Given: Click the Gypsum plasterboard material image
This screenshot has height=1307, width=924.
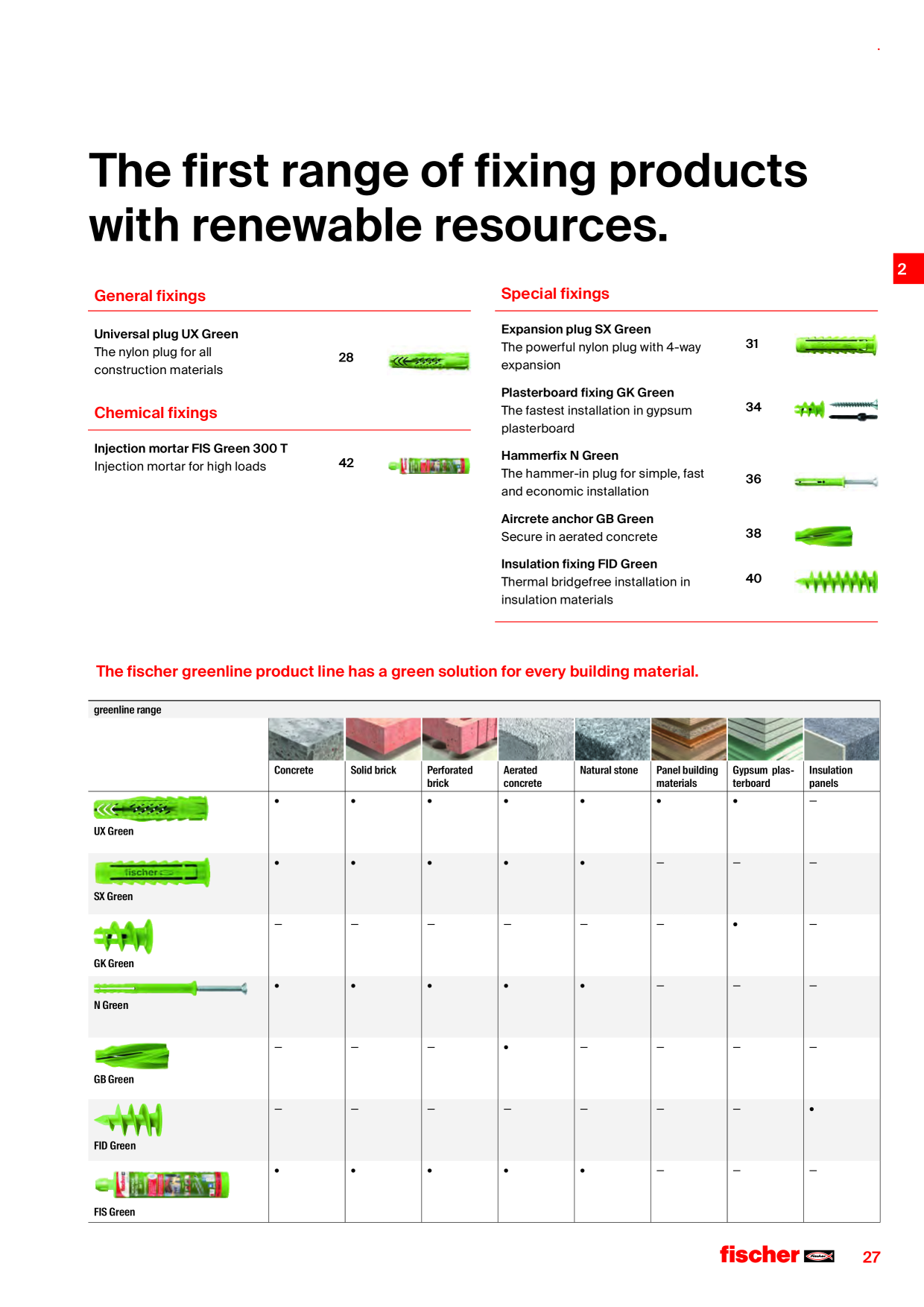Looking at the screenshot, I should (x=765, y=739).
